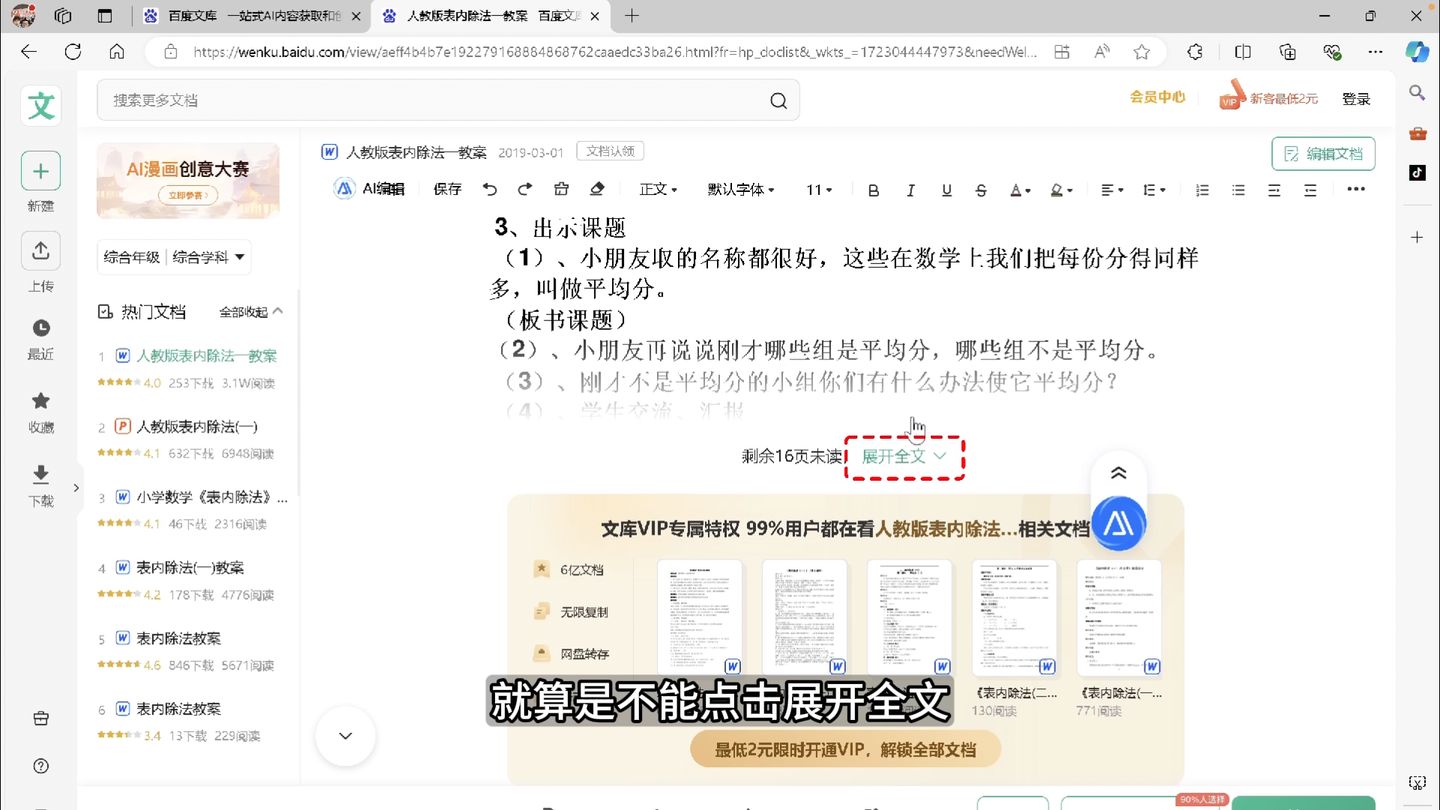
Task: Click the Wenku 文 logo icon
Action: [x=41, y=105]
